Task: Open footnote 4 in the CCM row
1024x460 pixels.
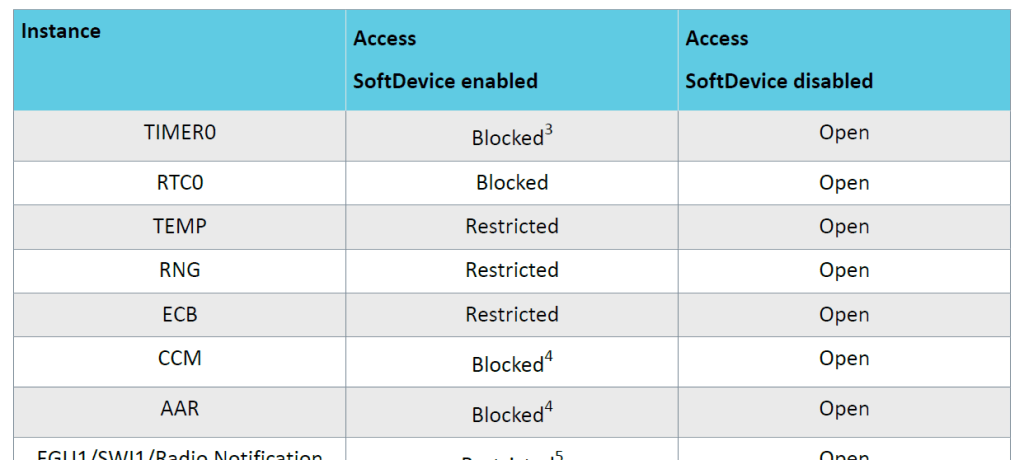Action: (548, 357)
